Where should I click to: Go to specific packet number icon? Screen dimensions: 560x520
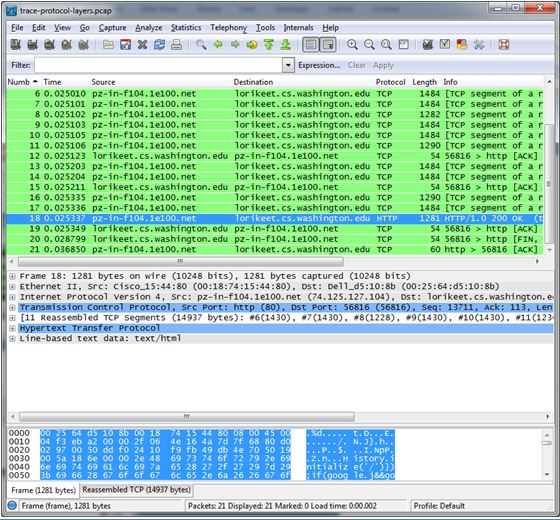252,45
